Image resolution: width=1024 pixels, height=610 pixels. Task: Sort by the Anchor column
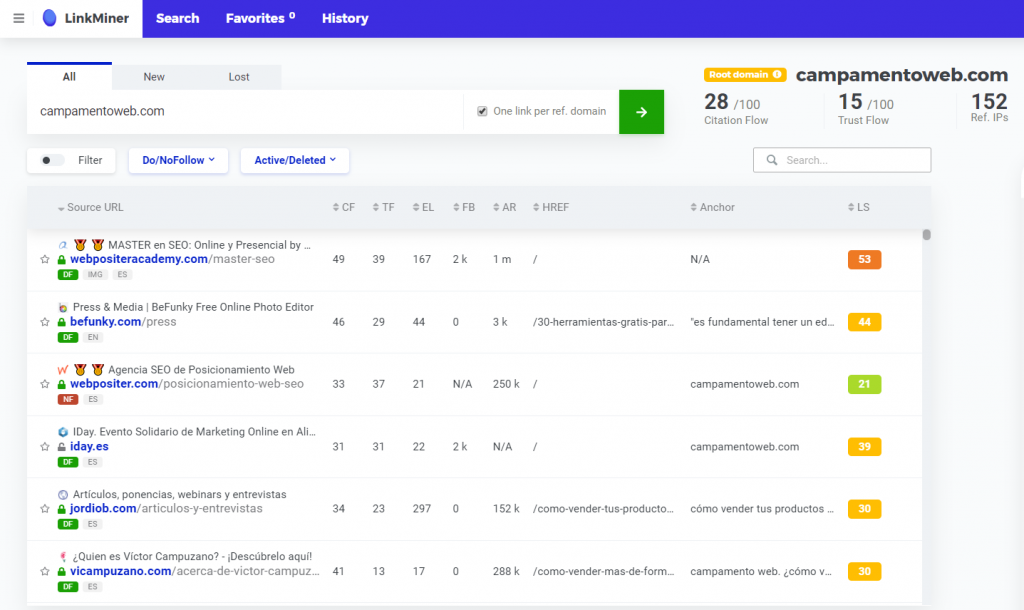point(712,207)
